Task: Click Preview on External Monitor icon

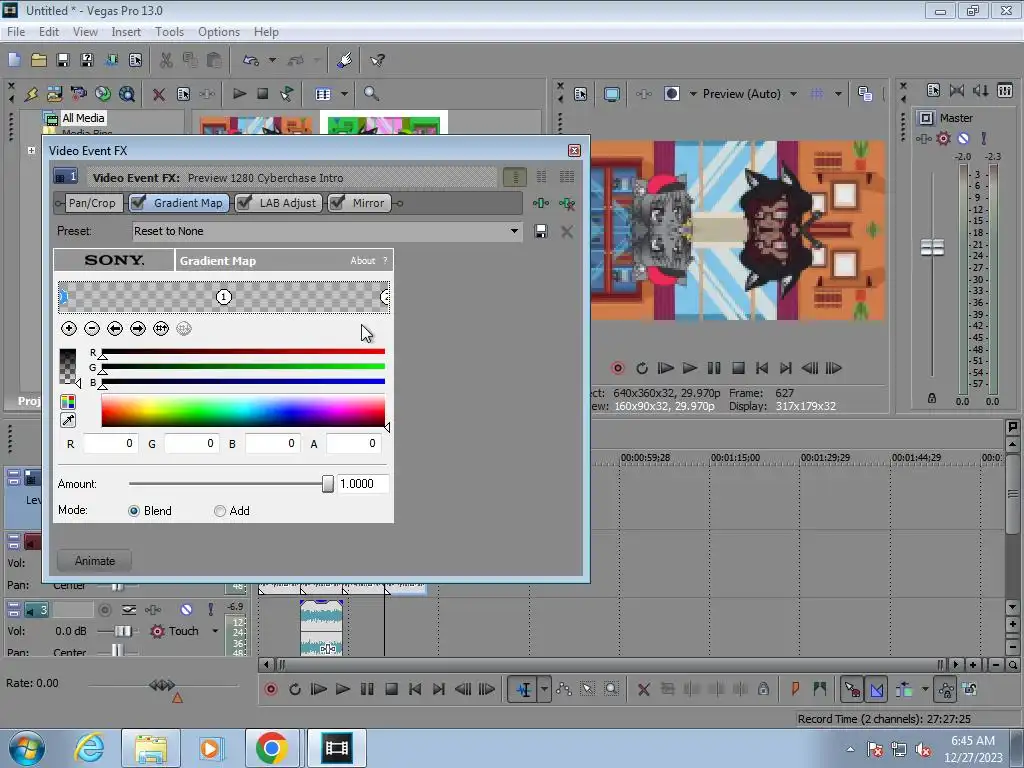Action: [x=612, y=94]
